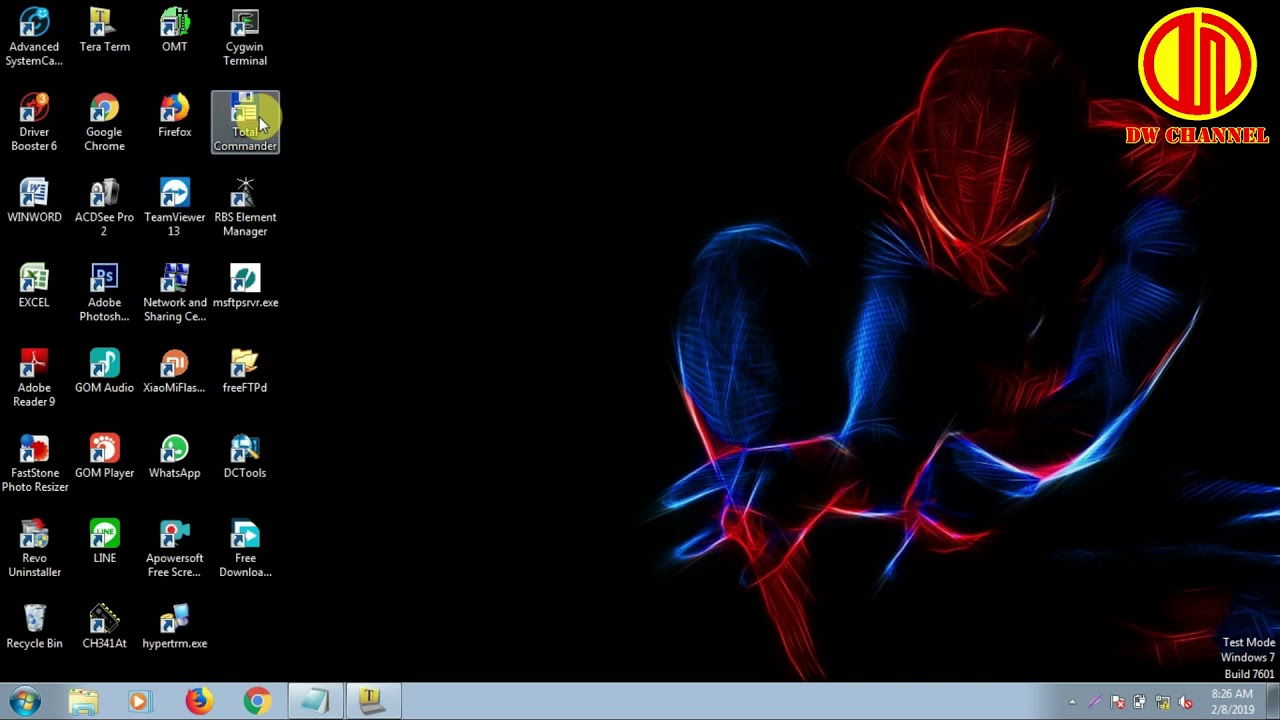Launch TeamViewer 13 shortcut
The height and width of the screenshot is (720, 1280).
[x=174, y=207]
